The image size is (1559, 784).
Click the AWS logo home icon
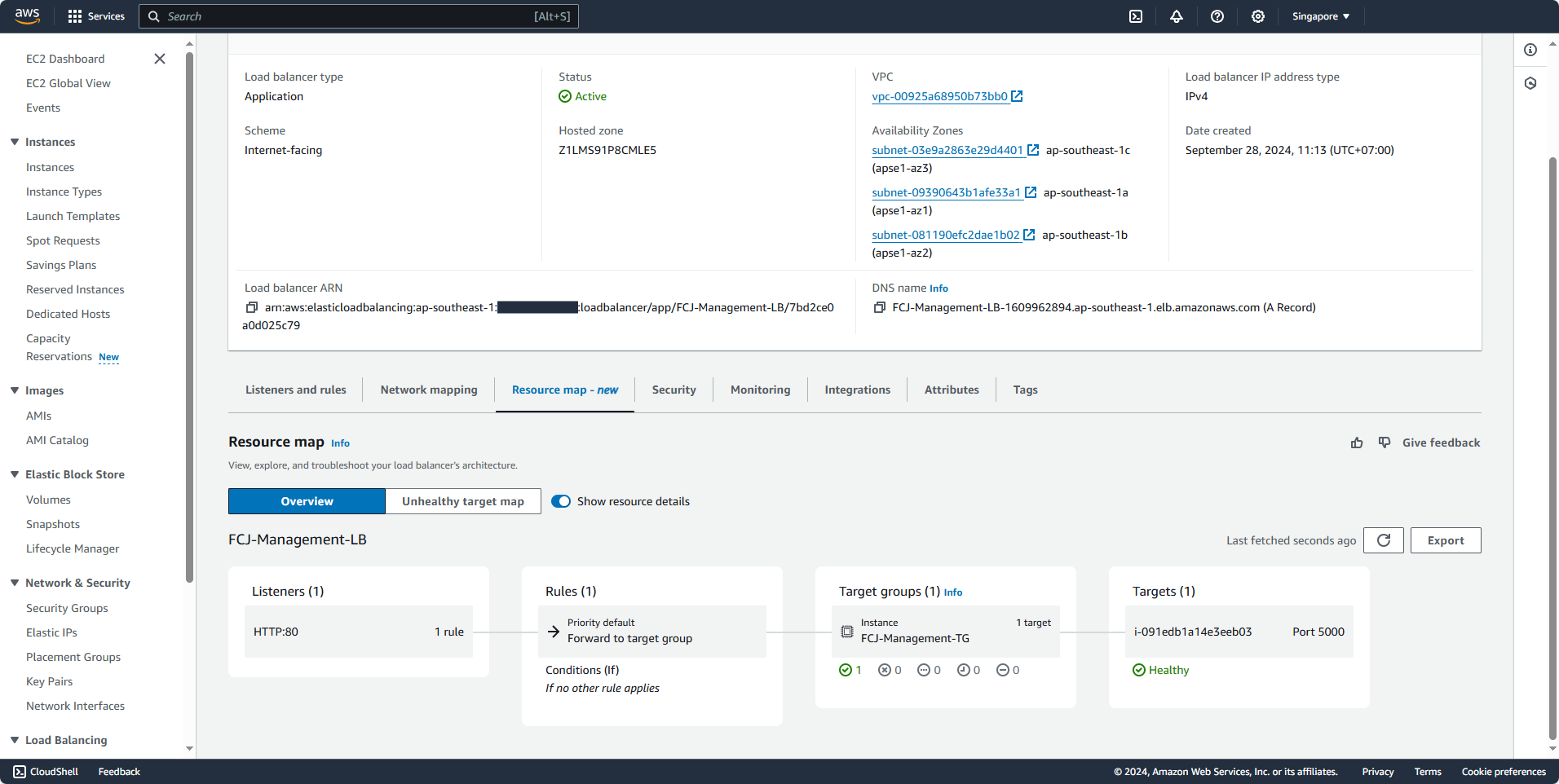28,16
